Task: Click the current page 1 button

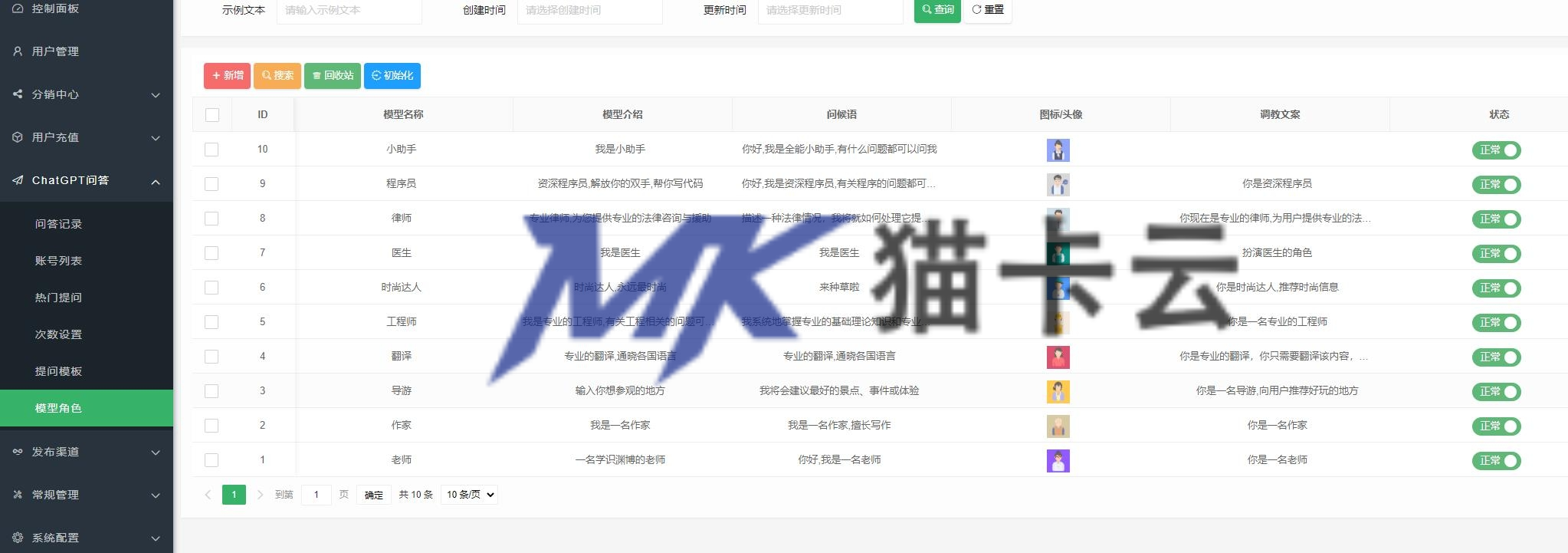Action: click(x=234, y=495)
